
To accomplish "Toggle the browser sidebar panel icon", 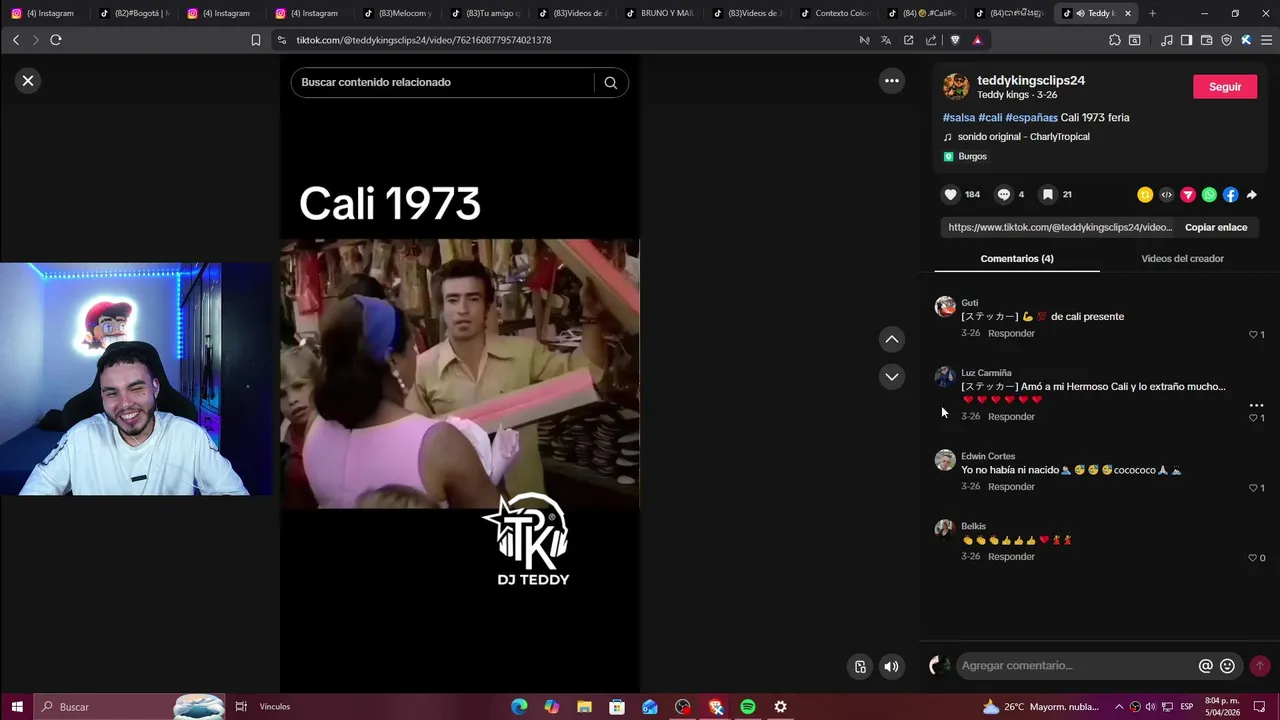I will (1186, 40).
